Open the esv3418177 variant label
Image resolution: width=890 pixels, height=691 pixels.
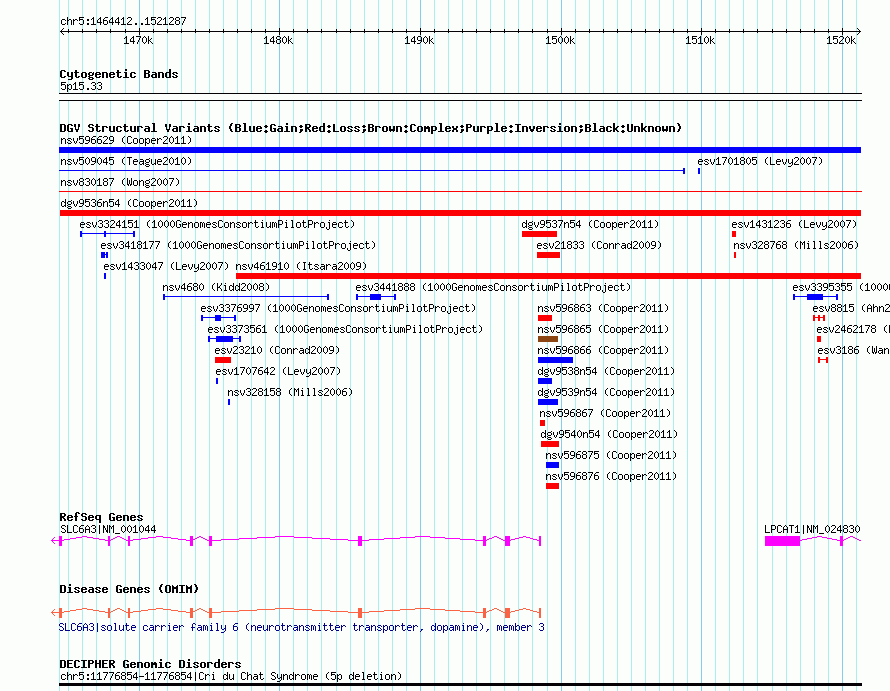point(238,245)
